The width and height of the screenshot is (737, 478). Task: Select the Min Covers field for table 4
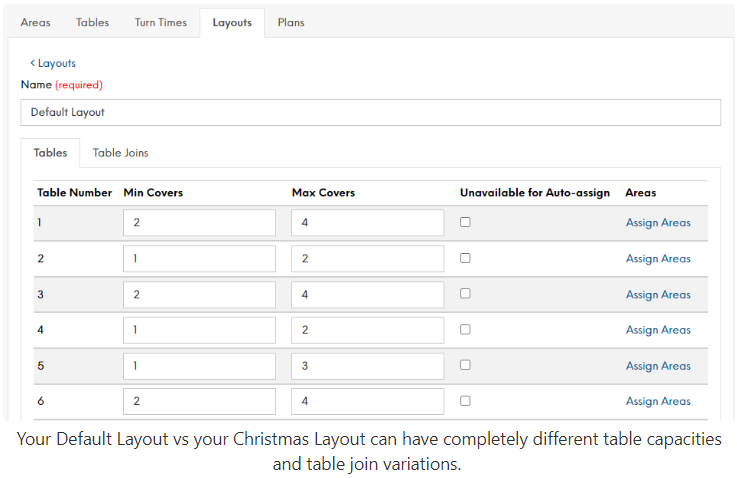click(199, 330)
